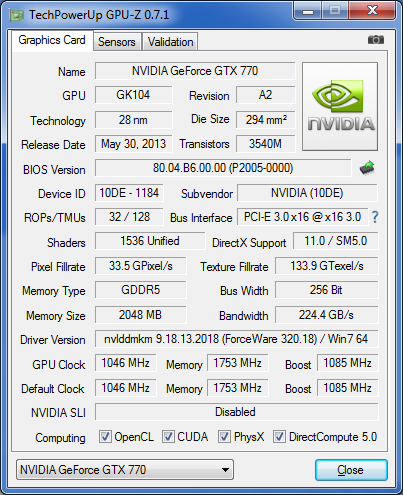Click the Default Clock field 1046 MHz
Screen dimensions: 403x495
(x=126, y=388)
